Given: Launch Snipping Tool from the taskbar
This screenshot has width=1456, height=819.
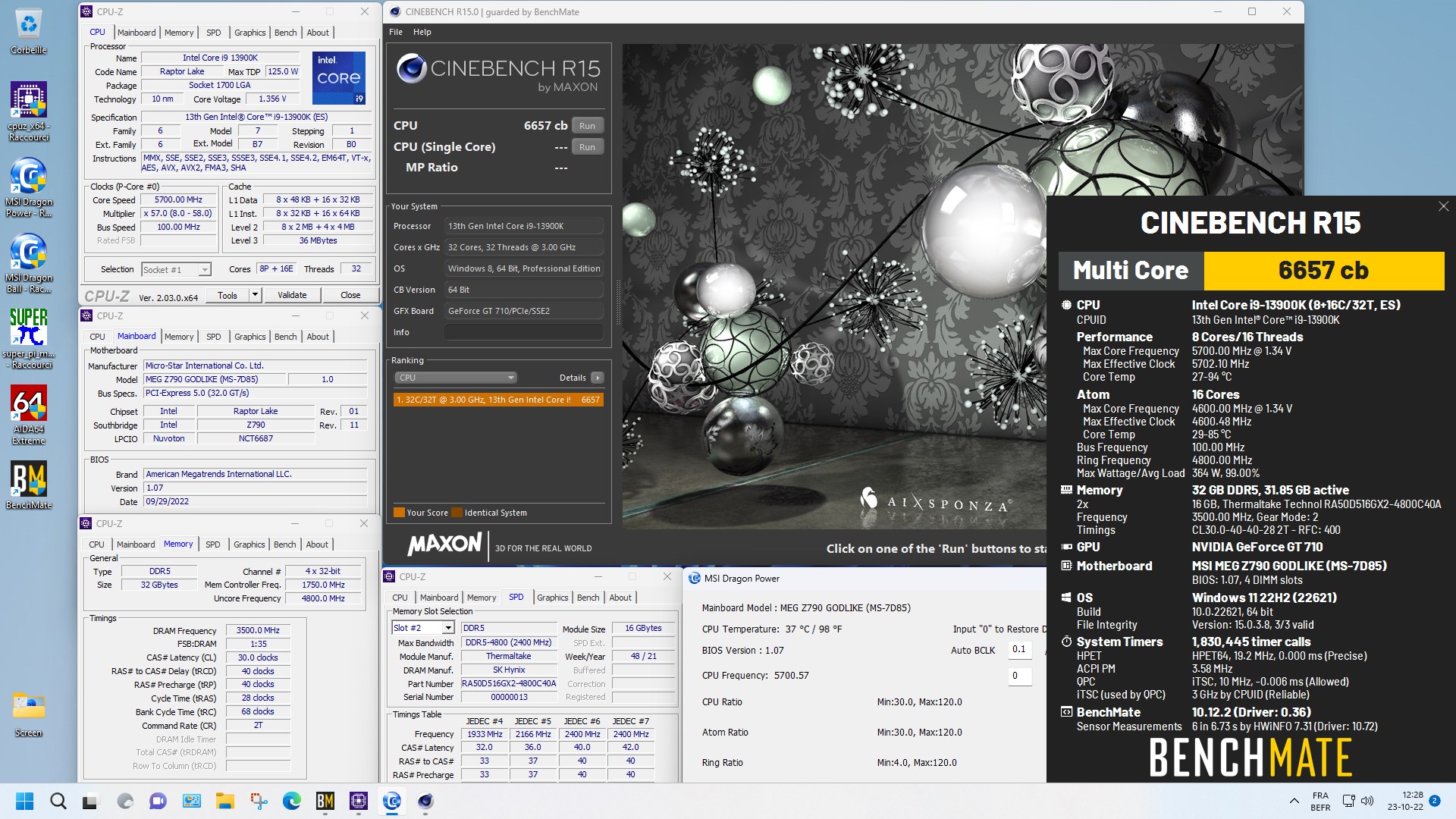Looking at the screenshot, I should 259,801.
